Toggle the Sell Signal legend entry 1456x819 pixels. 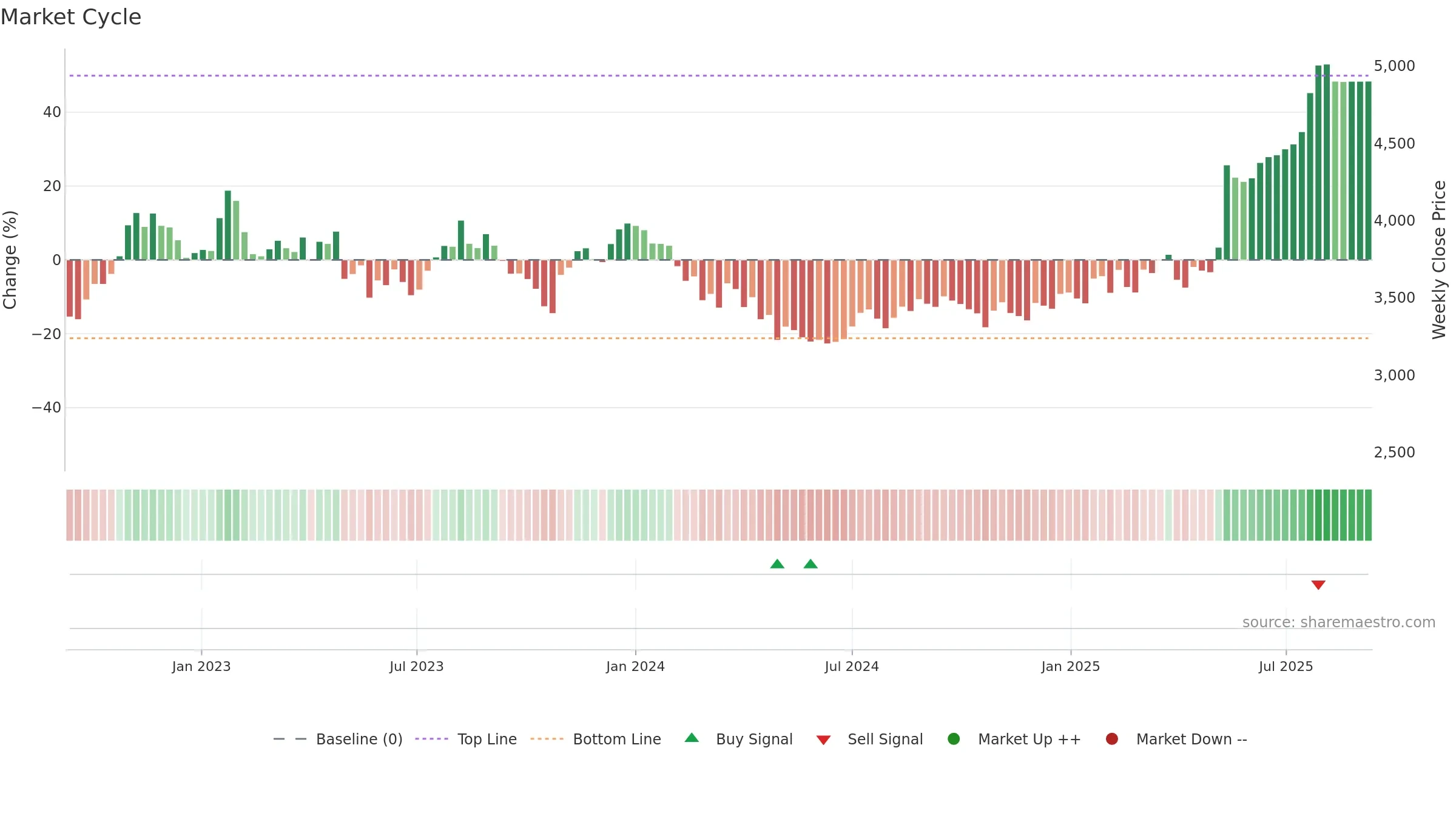pos(869,739)
